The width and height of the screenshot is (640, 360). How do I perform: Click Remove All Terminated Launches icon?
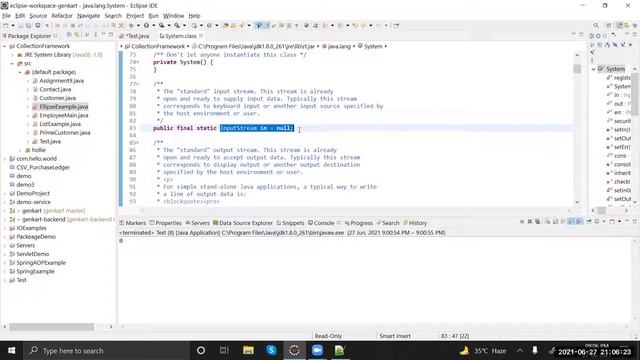point(538,222)
